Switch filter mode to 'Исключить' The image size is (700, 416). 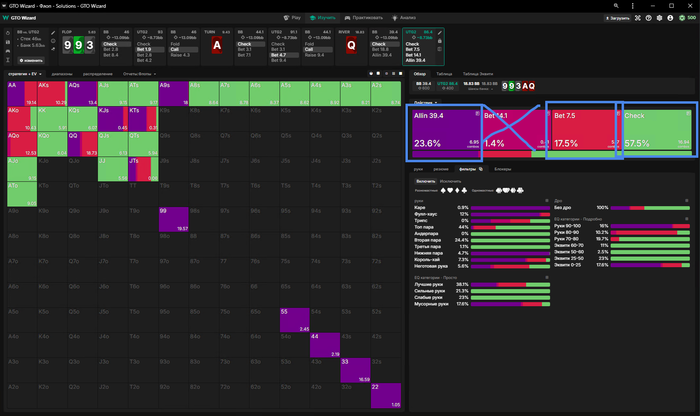point(450,181)
